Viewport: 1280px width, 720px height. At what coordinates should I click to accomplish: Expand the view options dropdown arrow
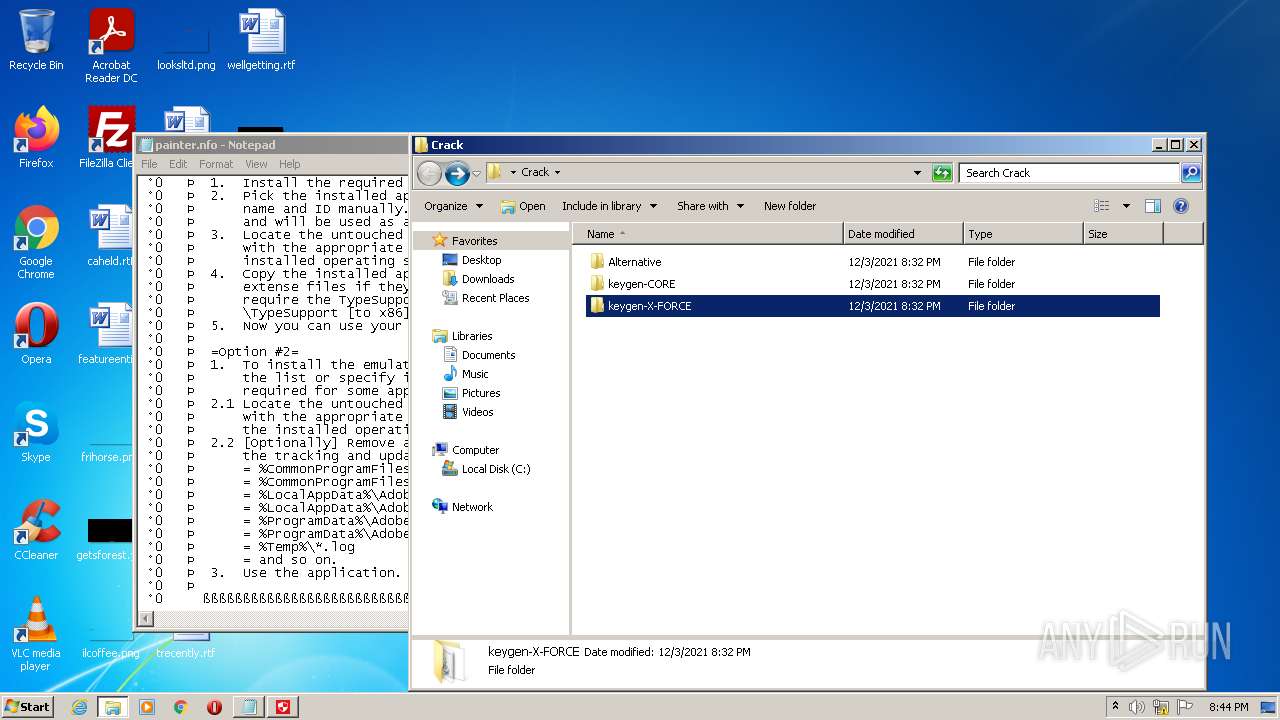[x=1126, y=206]
